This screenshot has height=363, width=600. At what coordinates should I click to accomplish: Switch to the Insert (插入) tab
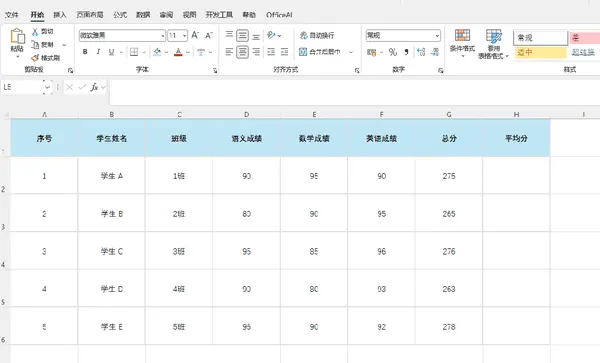(x=60, y=15)
